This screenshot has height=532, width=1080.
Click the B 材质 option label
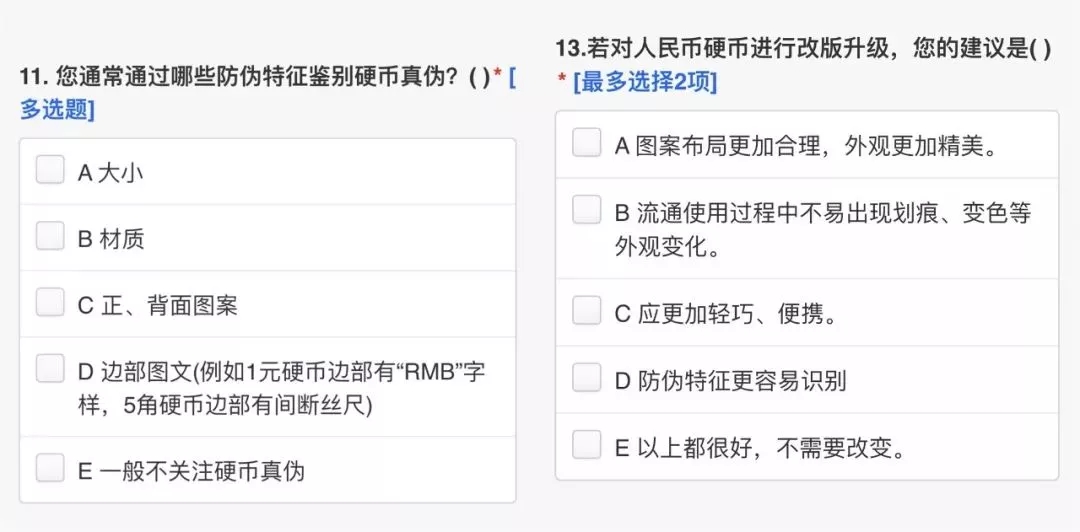click(x=111, y=238)
